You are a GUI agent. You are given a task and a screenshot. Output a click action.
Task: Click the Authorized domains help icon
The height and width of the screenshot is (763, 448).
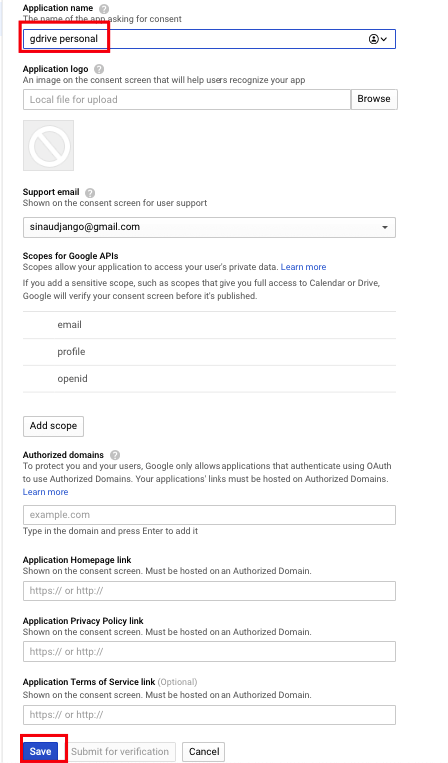point(115,455)
